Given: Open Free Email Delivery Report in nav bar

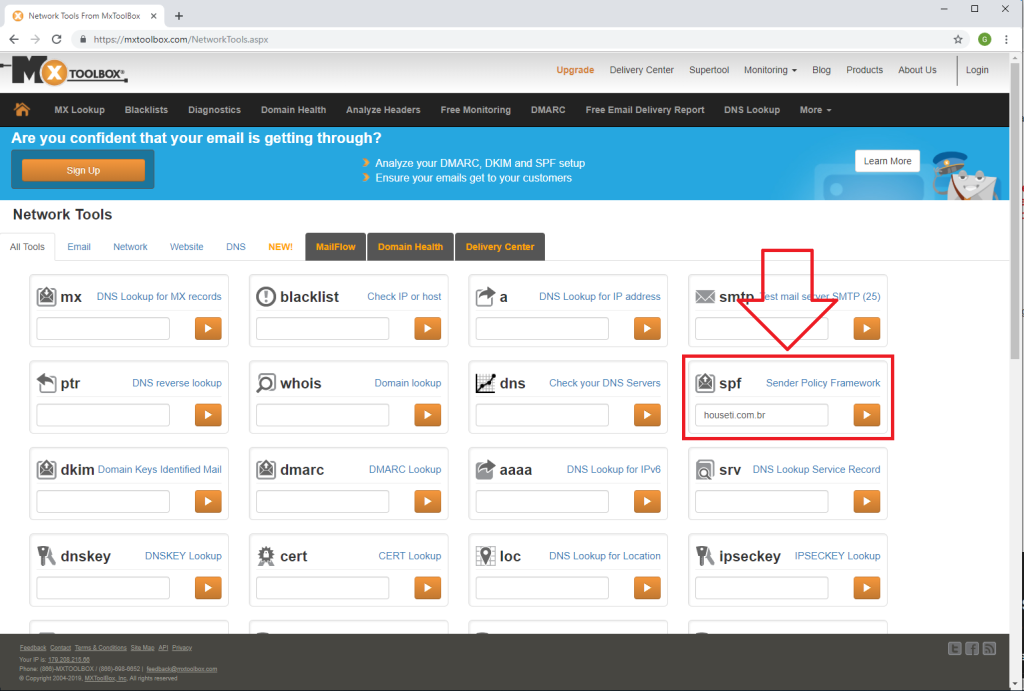Looking at the screenshot, I should [x=645, y=110].
